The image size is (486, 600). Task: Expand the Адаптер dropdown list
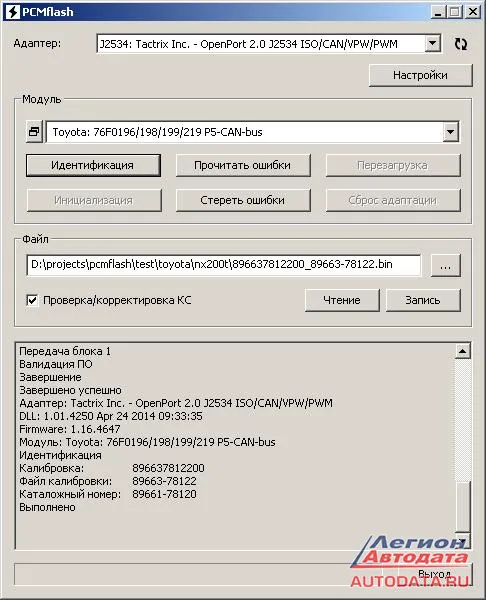pyautogui.click(x=432, y=44)
